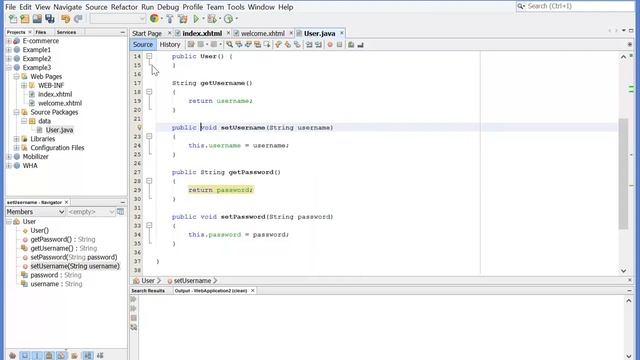The height and width of the screenshot is (360, 640).
Task: Click the editor vertical scrollbar thumb
Action: coord(623,173)
